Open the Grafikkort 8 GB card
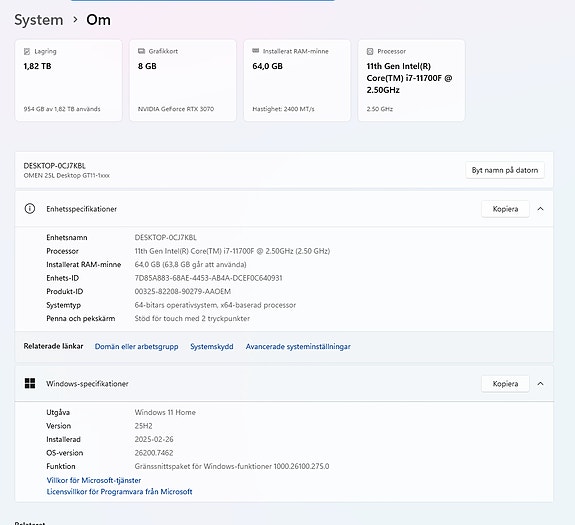 coord(183,80)
